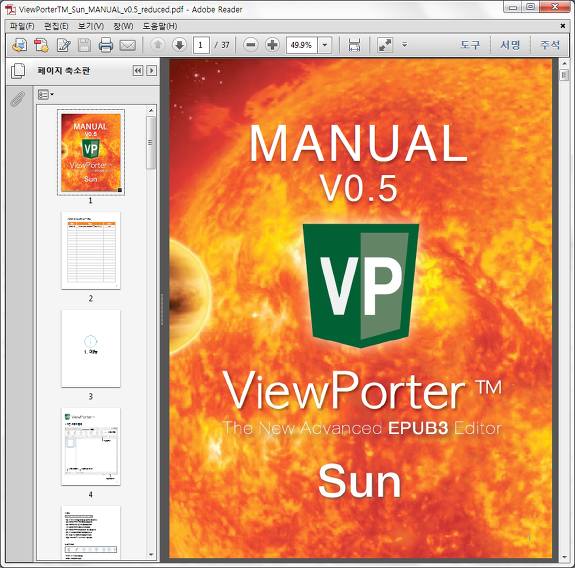Open the 도움말(H) menu

[160, 26]
